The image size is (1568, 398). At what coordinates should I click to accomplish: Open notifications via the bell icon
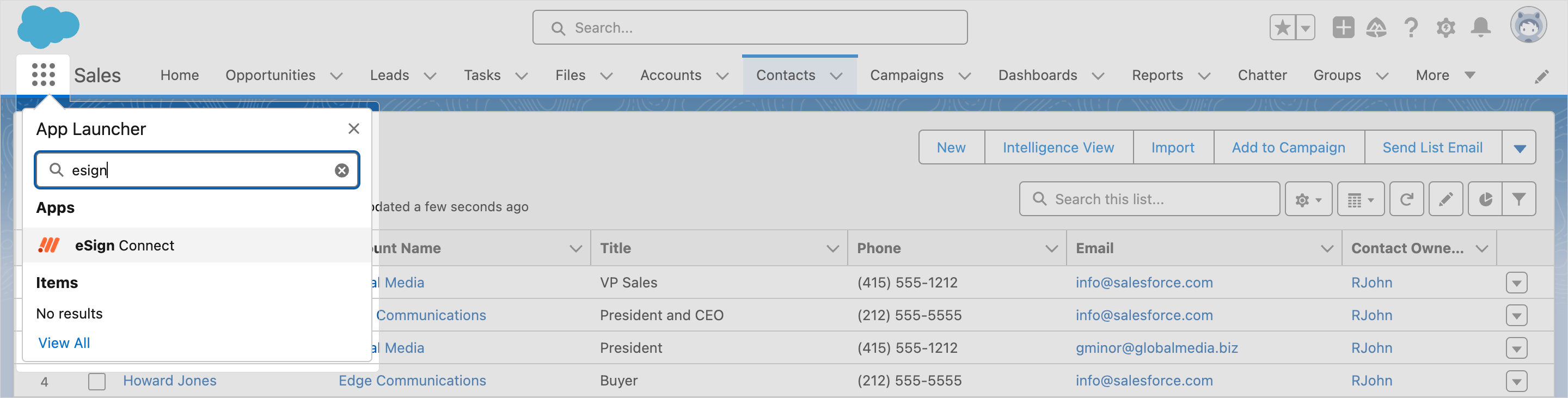coord(1481,27)
